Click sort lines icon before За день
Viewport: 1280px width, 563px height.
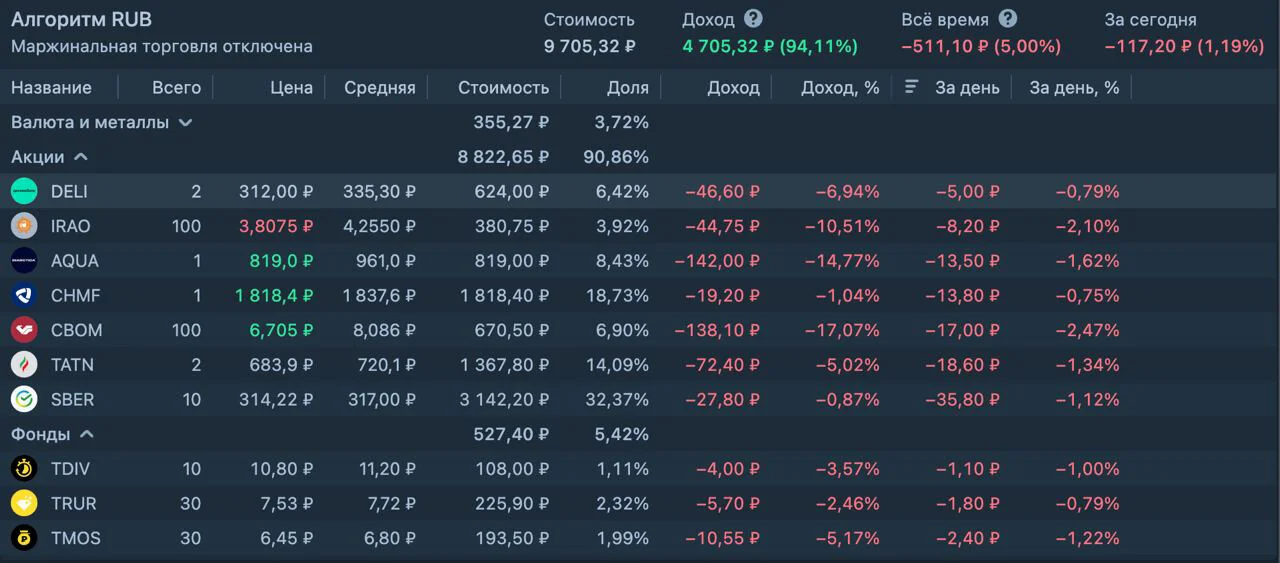point(911,87)
